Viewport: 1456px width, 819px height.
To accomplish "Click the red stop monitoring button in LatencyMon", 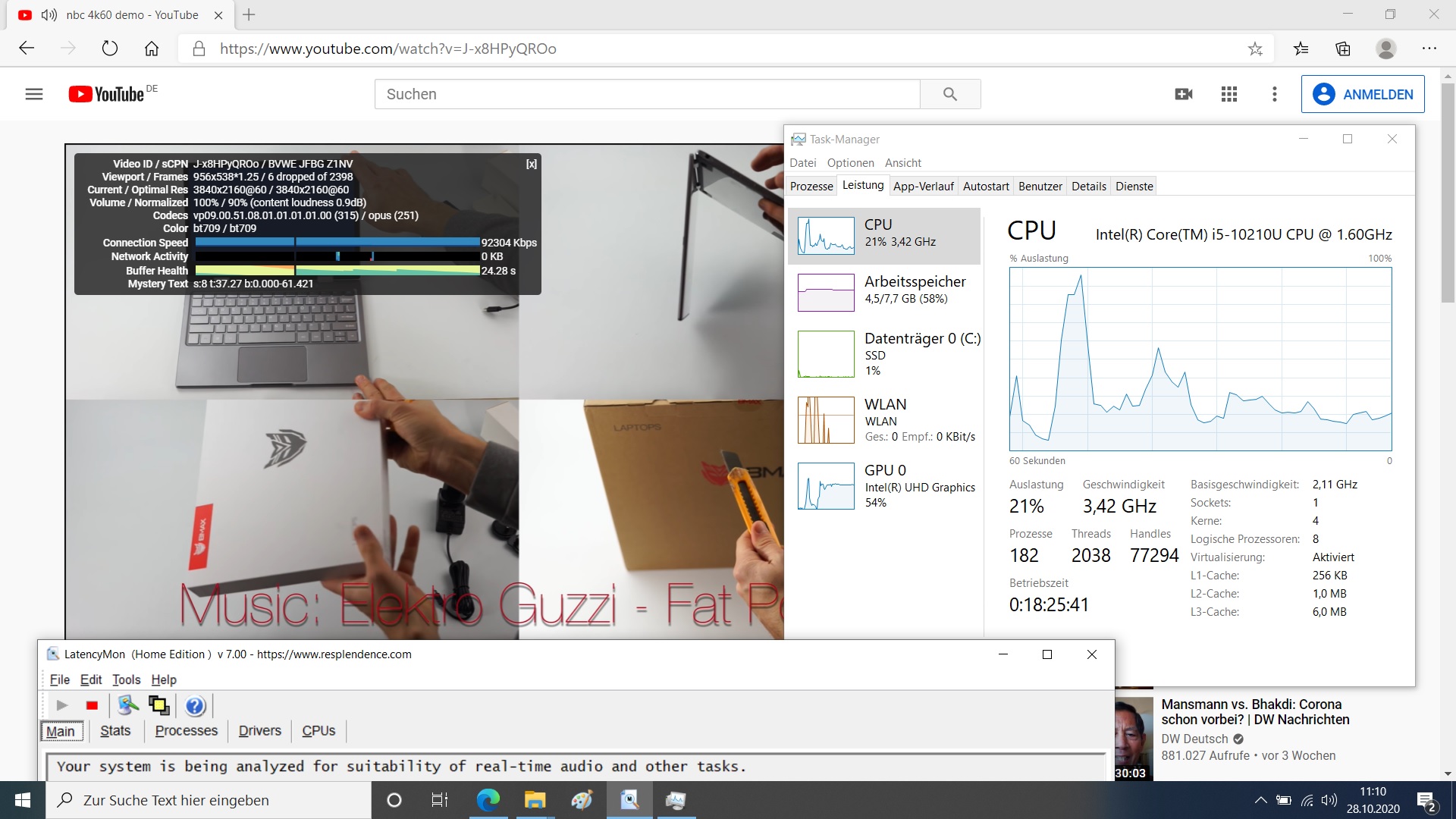I will [x=92, y=705].
